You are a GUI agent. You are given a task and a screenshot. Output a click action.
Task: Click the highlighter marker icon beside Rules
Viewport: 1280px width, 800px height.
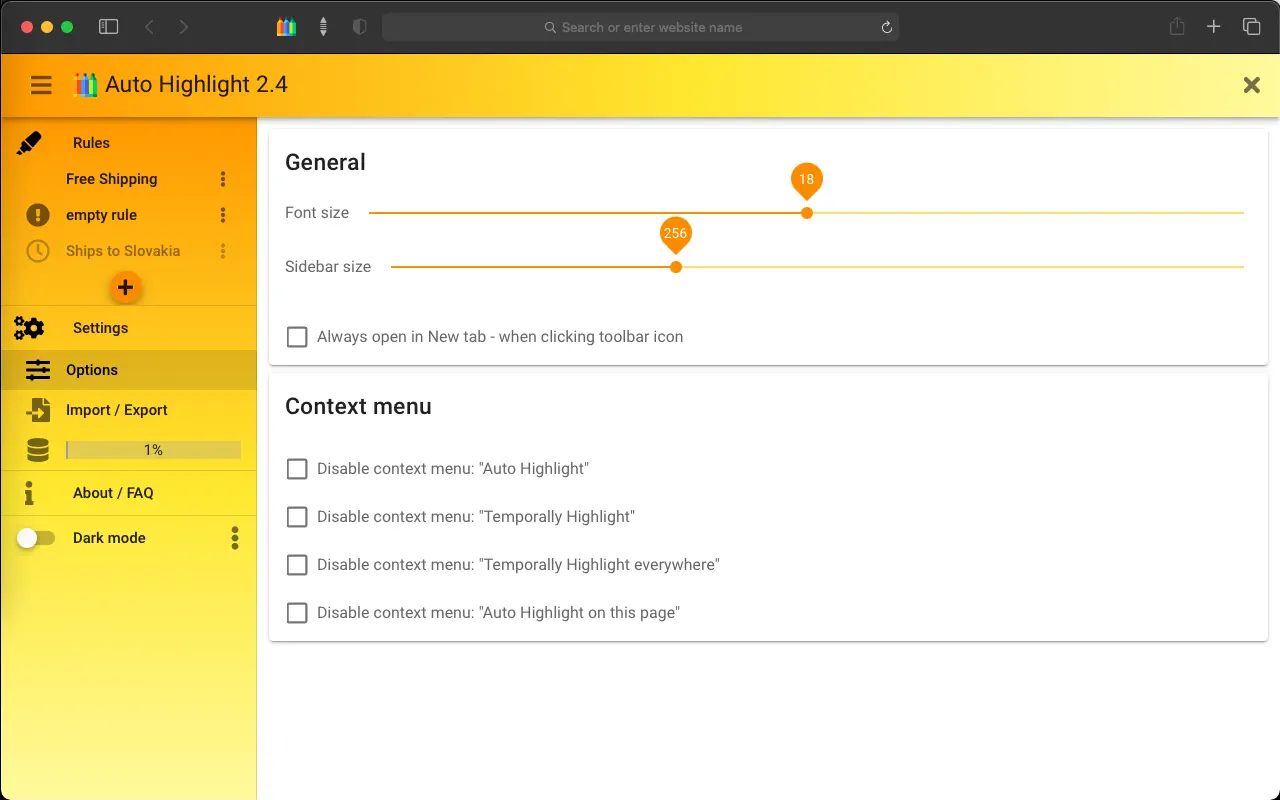point(29,143)
